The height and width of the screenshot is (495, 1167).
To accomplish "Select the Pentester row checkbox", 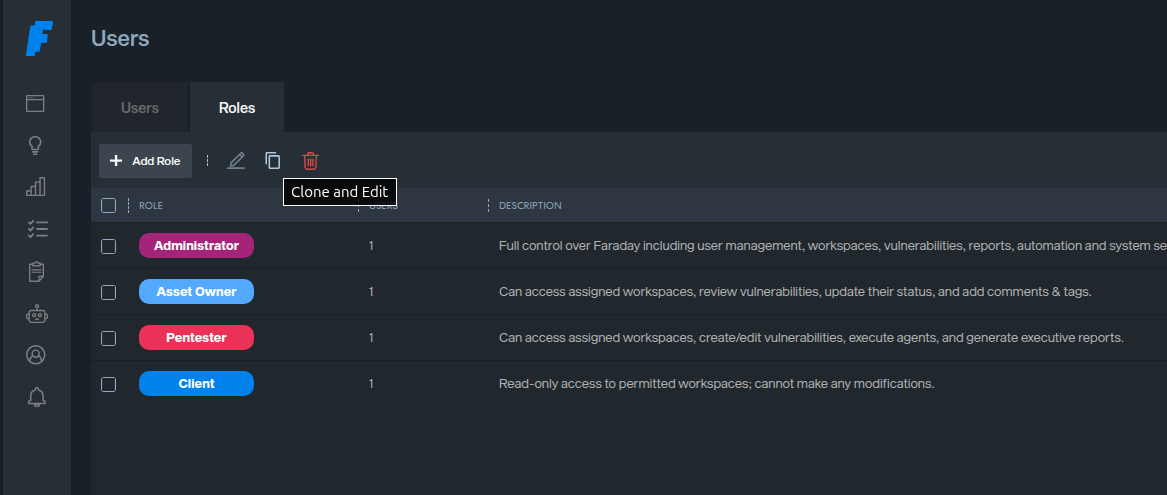I will click(109, 338).
